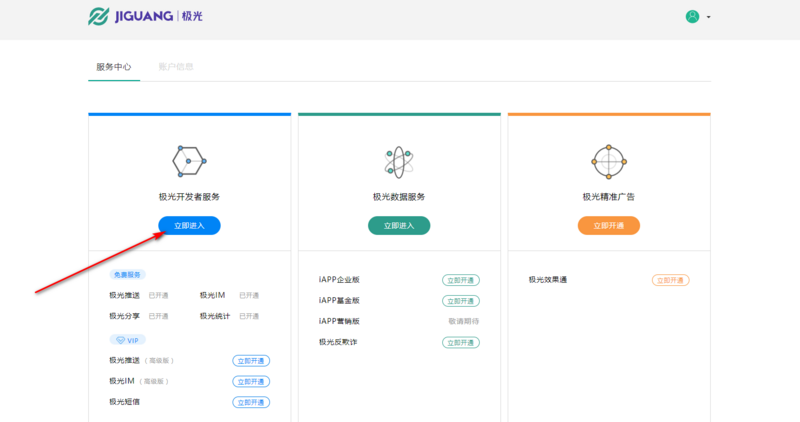Click 立即开通 next to iAPP企业版

[461, 280]
